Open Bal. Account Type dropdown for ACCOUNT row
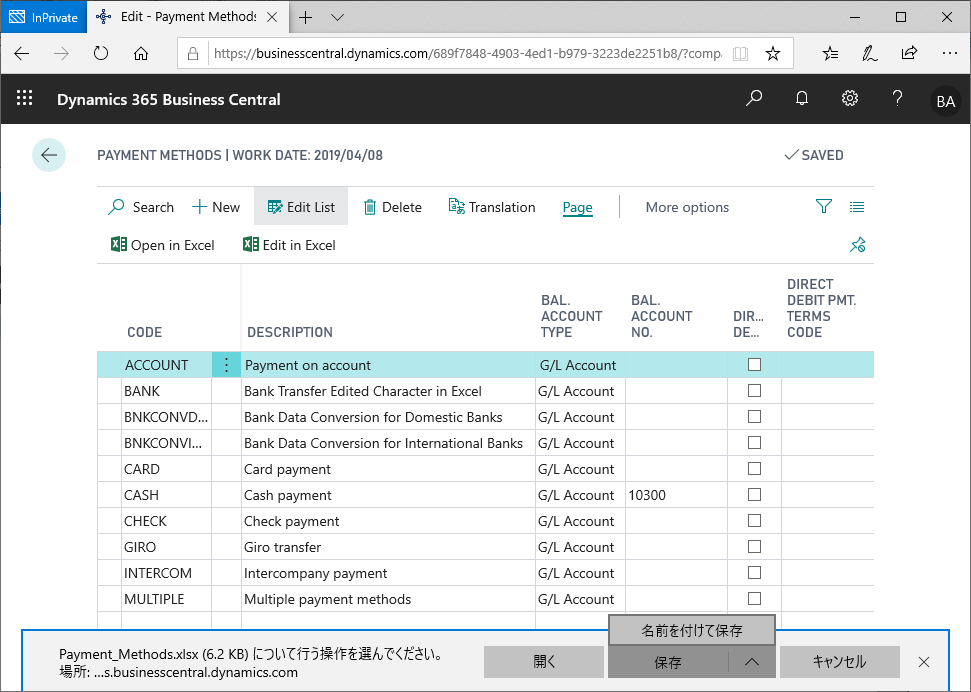This screenshot has height=692, width=971. 580,365
